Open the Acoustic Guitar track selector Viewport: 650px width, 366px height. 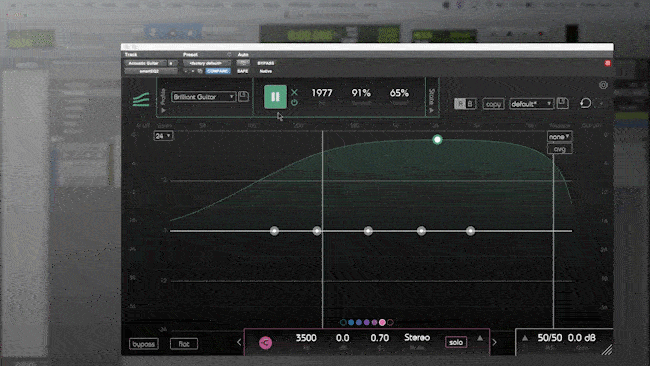pyautogui.click(x=145, y=63)
